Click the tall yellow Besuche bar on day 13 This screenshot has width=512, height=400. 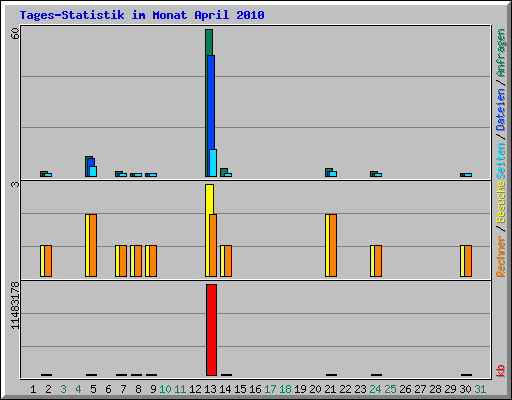pos(209,199)
